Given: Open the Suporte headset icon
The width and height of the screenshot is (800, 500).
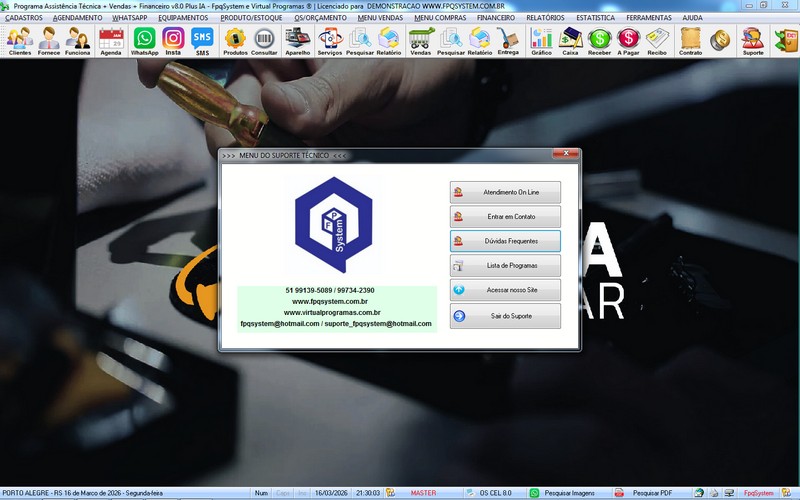Looking at the screenshot, I should (753, 41).
